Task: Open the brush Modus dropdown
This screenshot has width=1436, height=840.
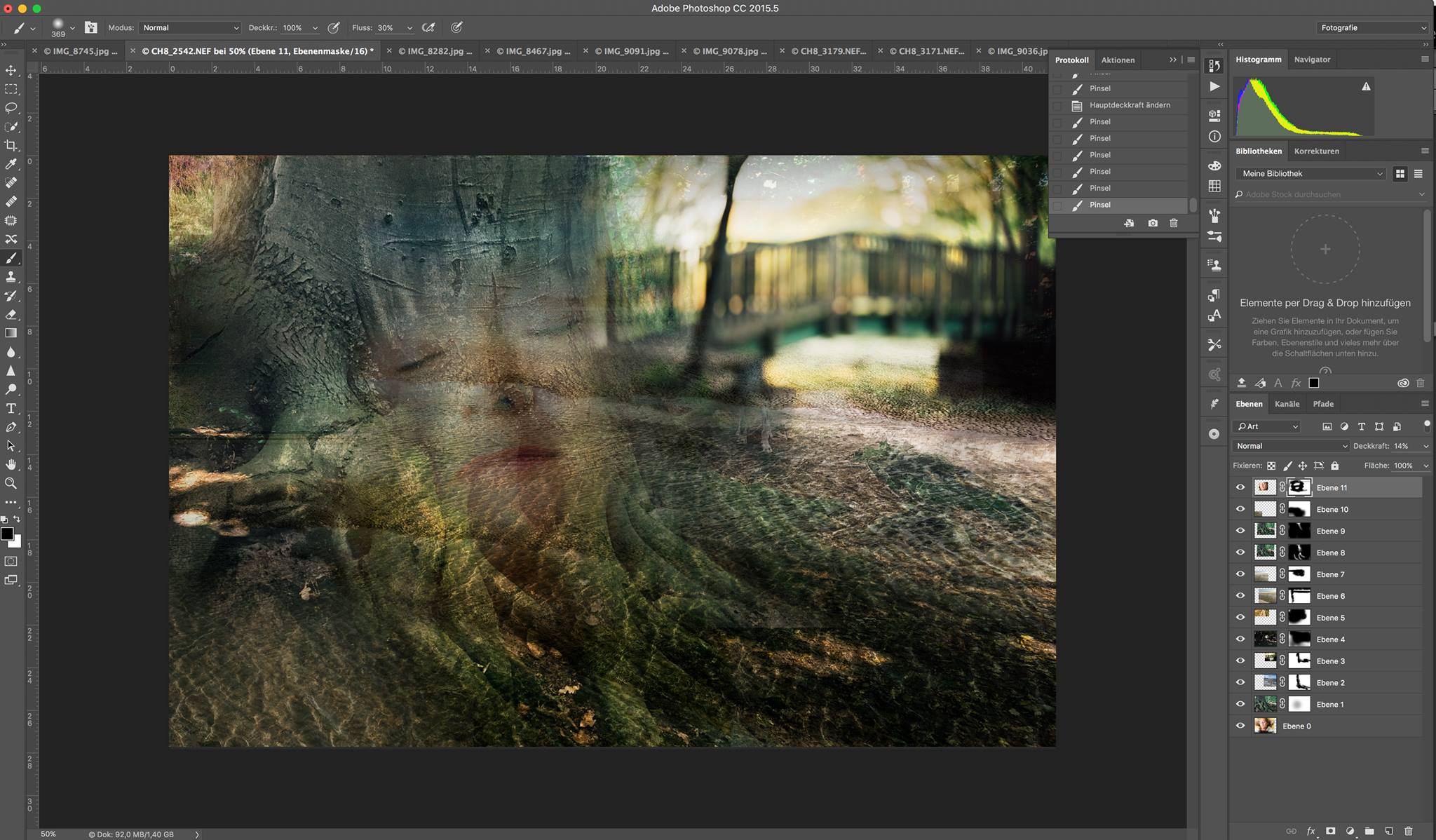Action: point(190,28)
